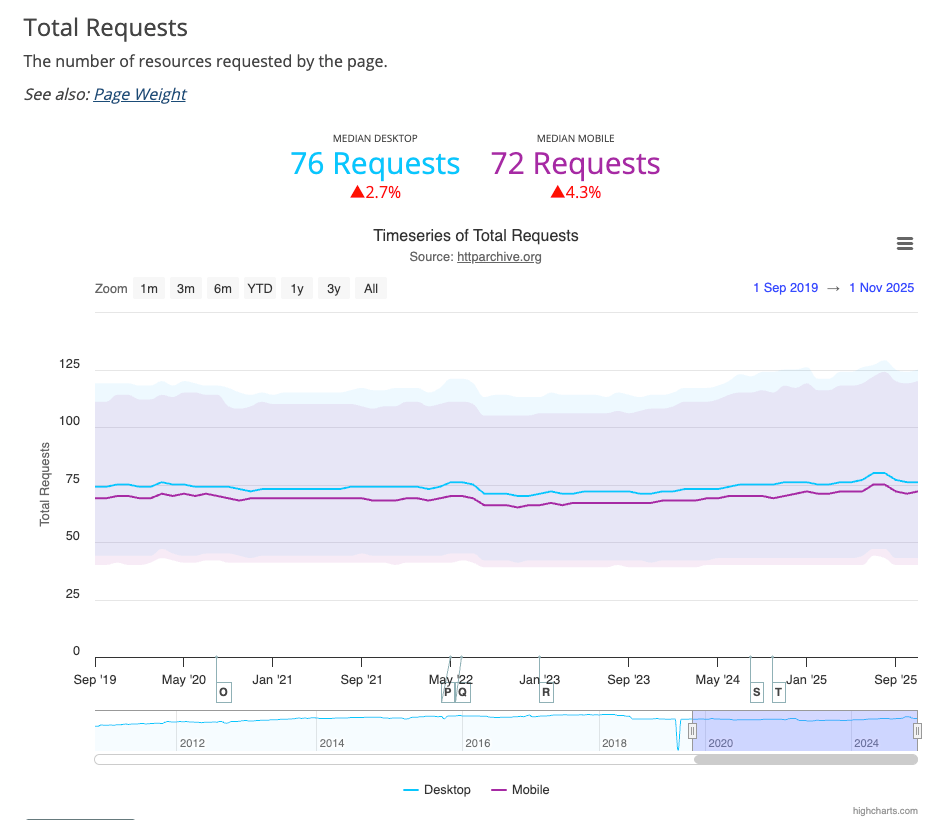Image resolution: width=938 pixels, height=820 pixels.
Task: Click the navigator horizontal scrollbar thumb
Action: tap(805, 760)
